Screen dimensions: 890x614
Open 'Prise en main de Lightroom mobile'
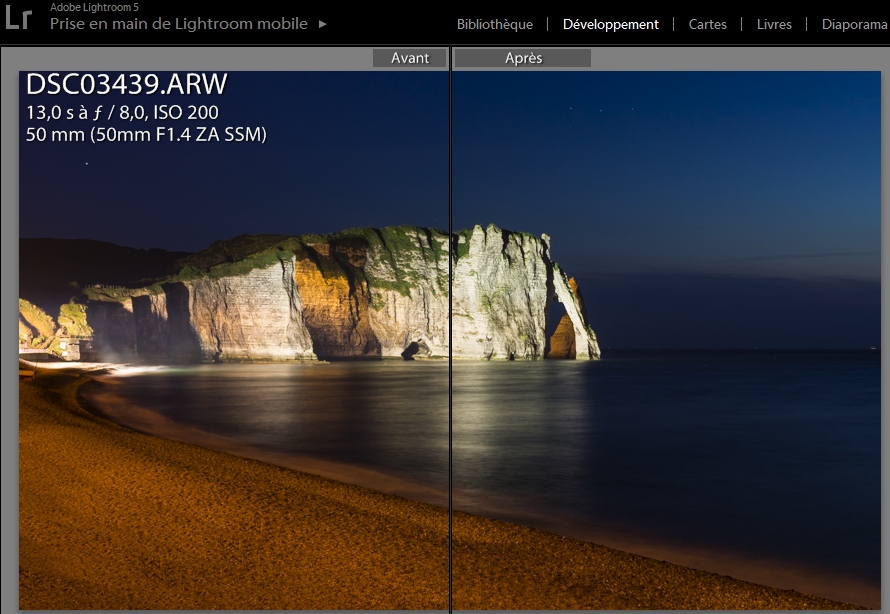(179, 24)
